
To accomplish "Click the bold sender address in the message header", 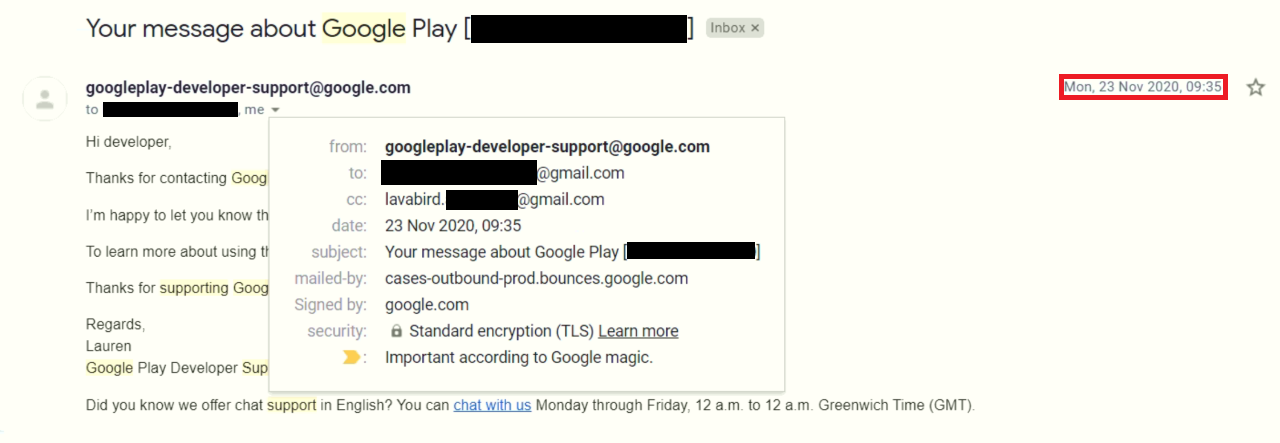I will click(x=248, y=88).
